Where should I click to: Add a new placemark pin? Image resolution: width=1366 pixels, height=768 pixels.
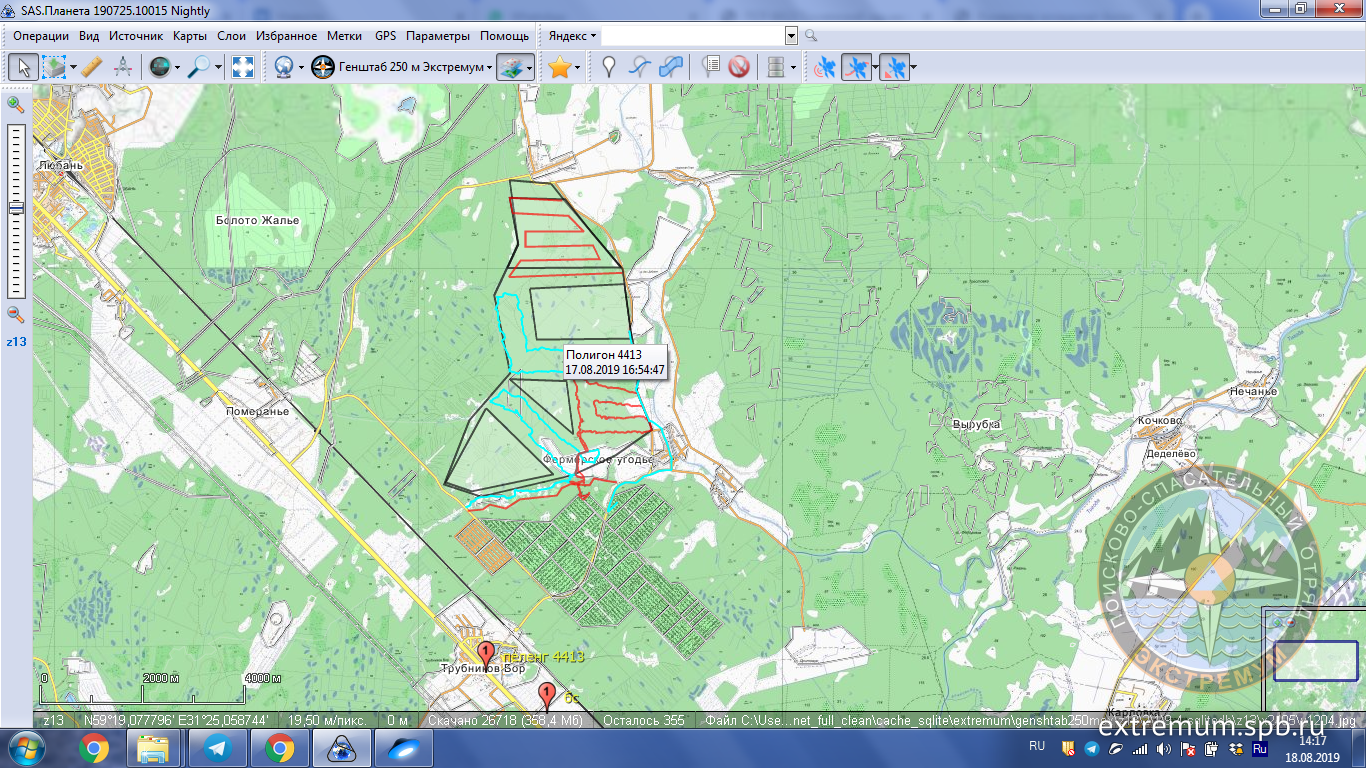[x=608, y=67]
